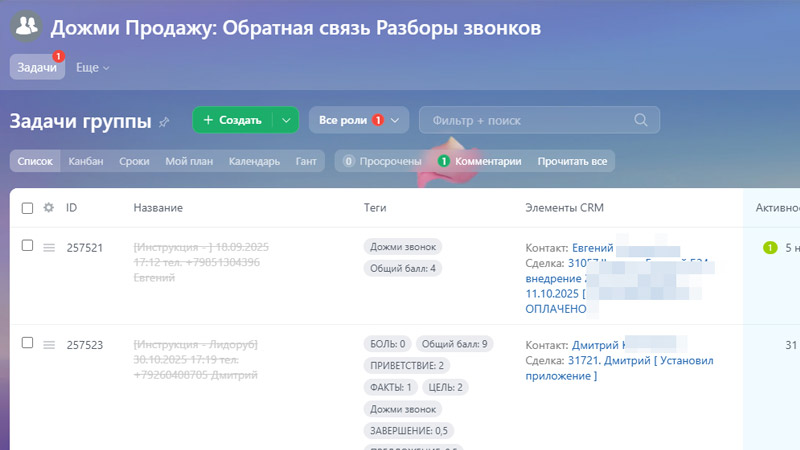
Task: Open the group avatar icon
Action: coord(27,26)
